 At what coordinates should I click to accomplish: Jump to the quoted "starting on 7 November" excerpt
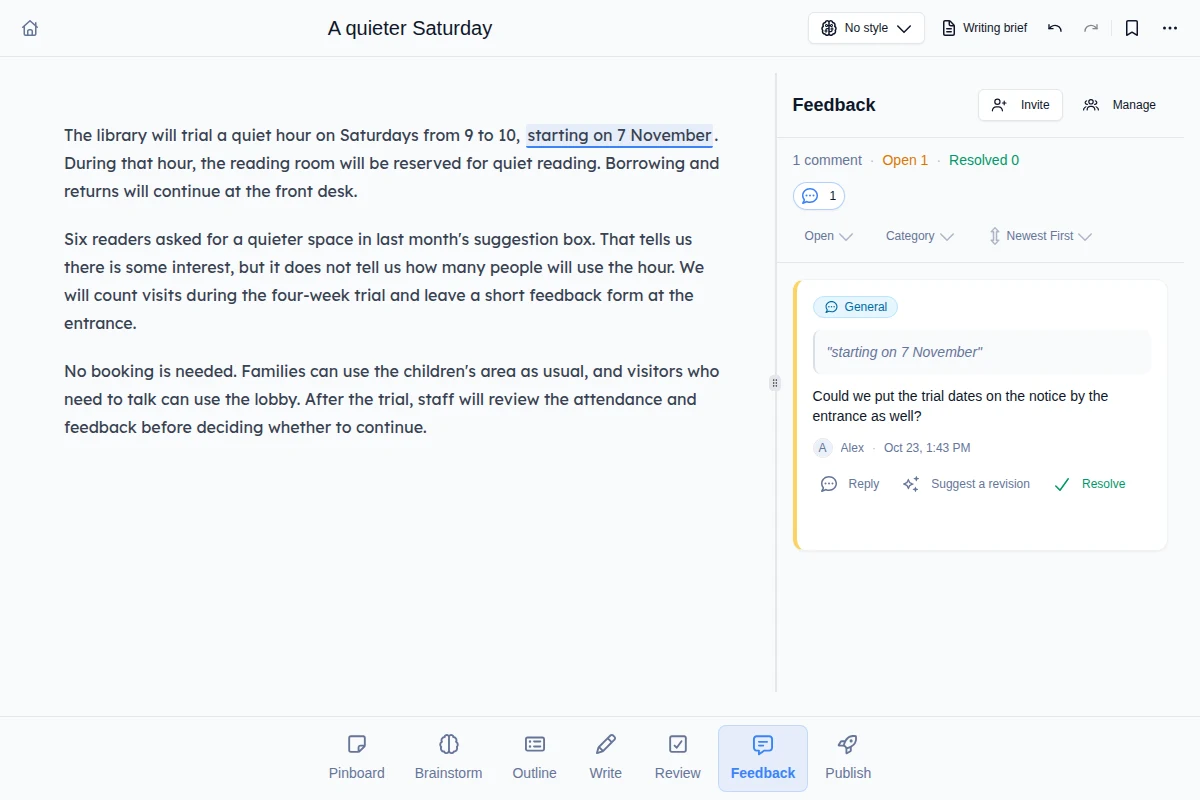pos(982,352)
